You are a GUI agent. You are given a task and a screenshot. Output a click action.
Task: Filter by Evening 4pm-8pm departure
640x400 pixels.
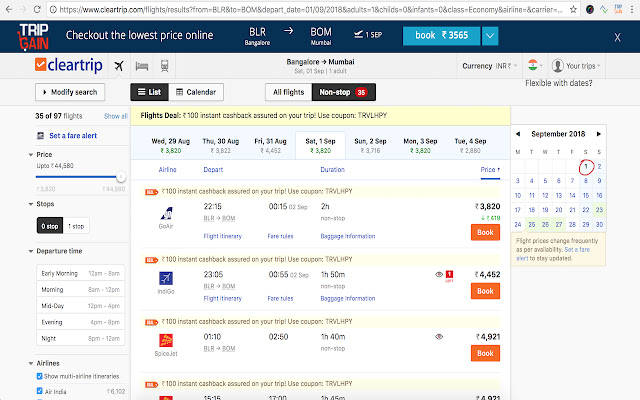pyautogui.click(x=80, y=322)
